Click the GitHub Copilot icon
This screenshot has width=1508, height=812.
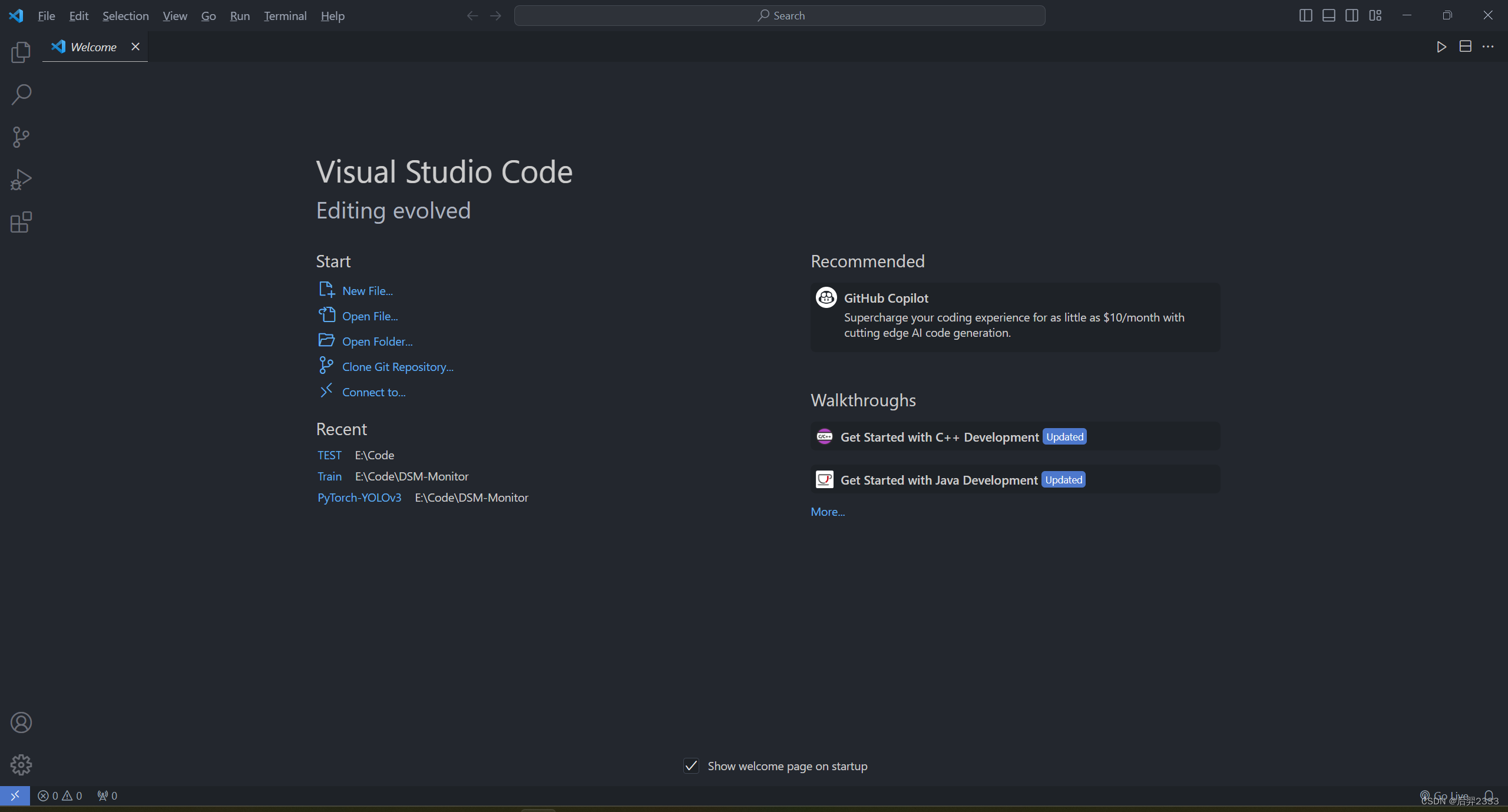click(826, 297)
